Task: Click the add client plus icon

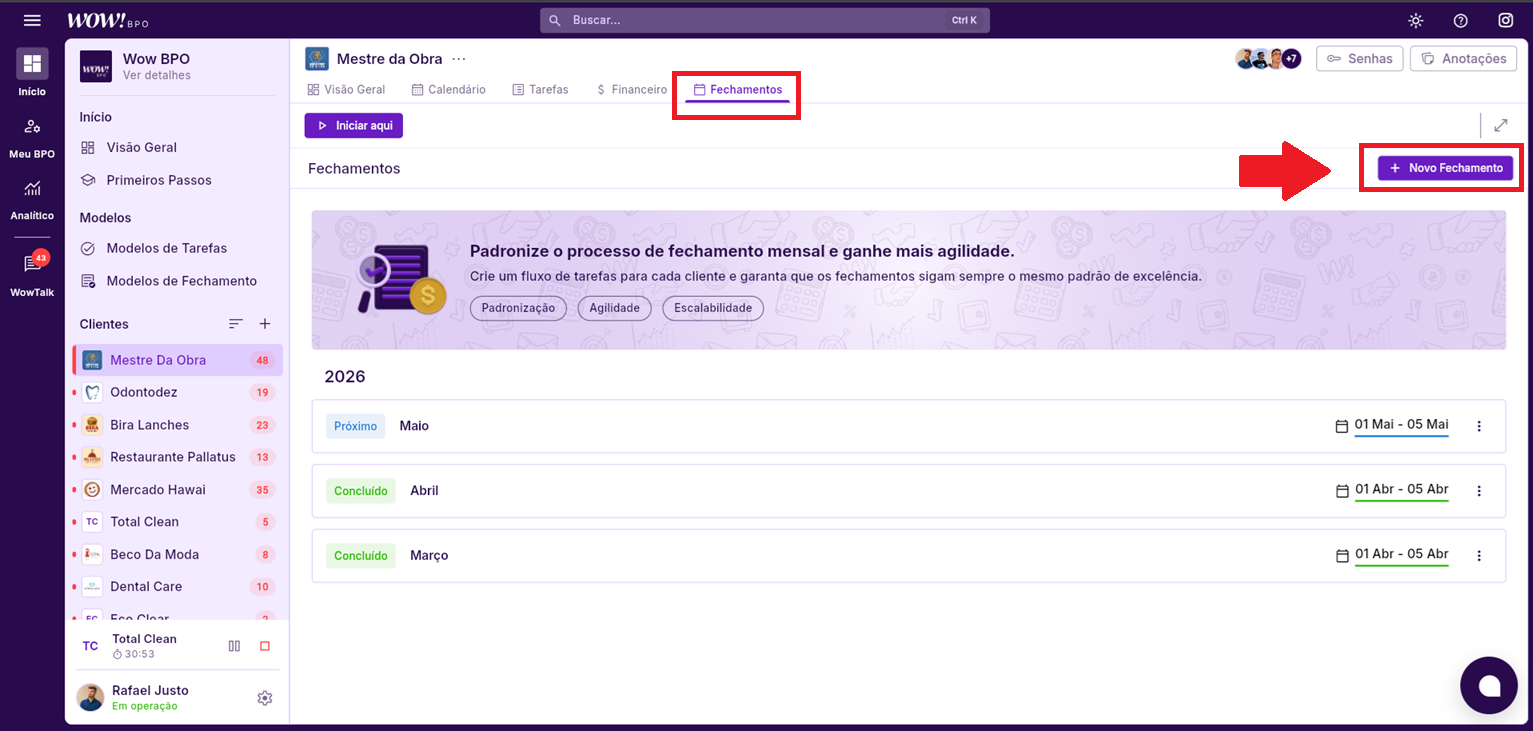Action: coord(265,324)
